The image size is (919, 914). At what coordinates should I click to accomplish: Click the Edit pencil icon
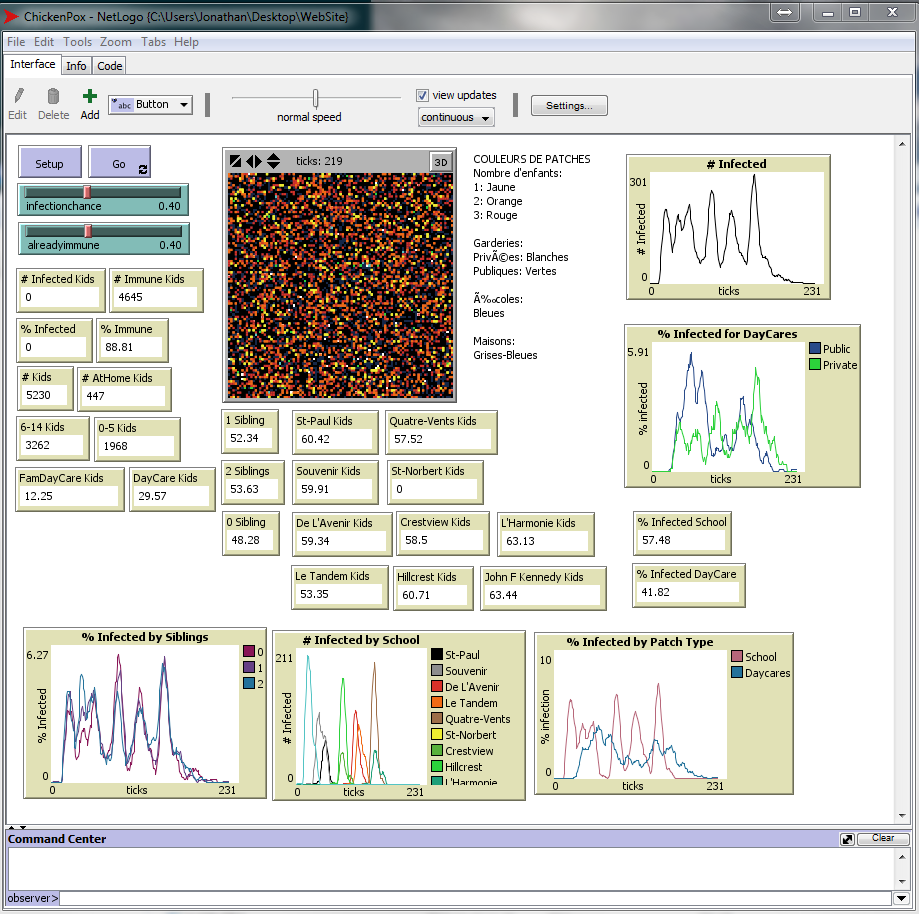(x=19, y=96)
